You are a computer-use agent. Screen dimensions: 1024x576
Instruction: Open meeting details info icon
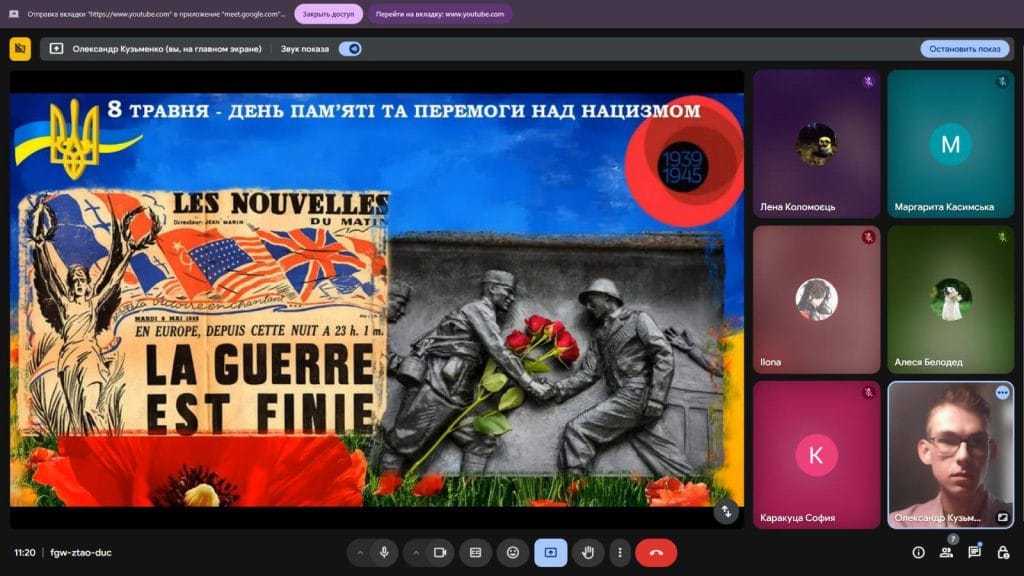pyautogui.click(x=918, y=552)
